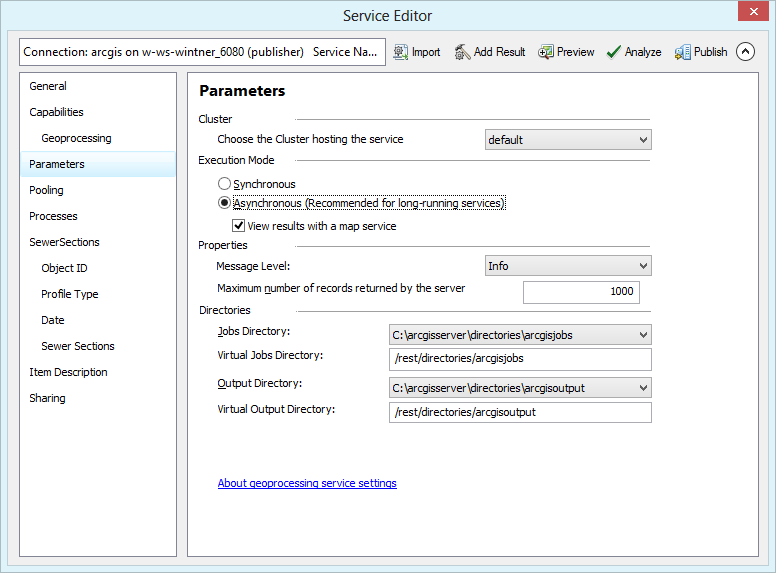Toggle View results with a map service
The width and height of the screenshot is (776, 573).
[x=239, y=226]
